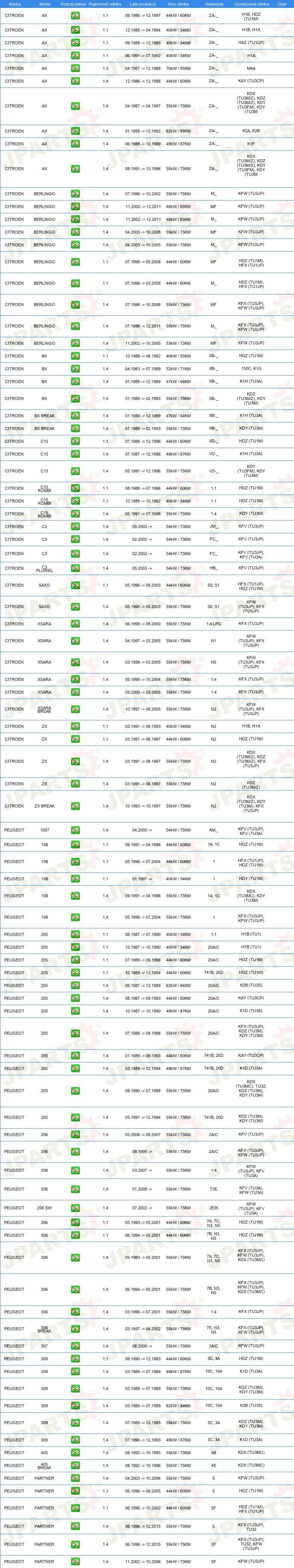Click fuel icon in AX K1F row
294x1568 pixels.
click(x=75, y=144)
